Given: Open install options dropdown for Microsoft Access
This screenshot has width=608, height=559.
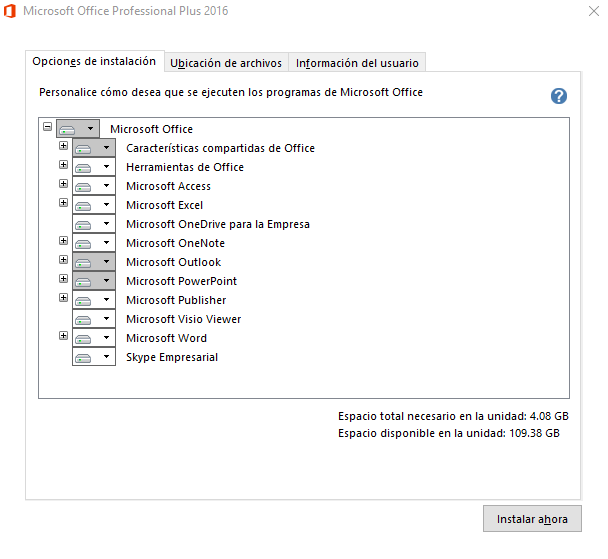Looking at the screenshot, I should pos(94,186).
